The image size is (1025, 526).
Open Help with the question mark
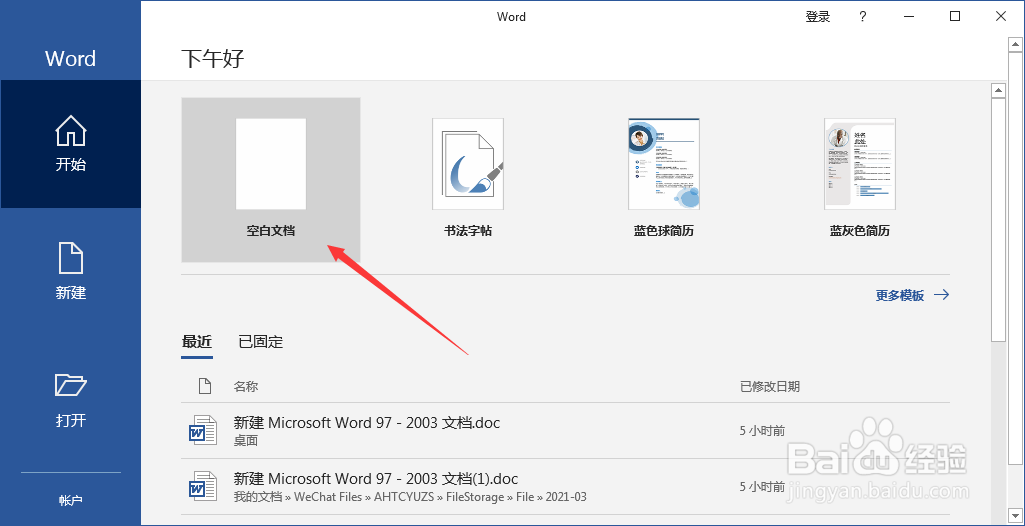[x=863, y=17]
